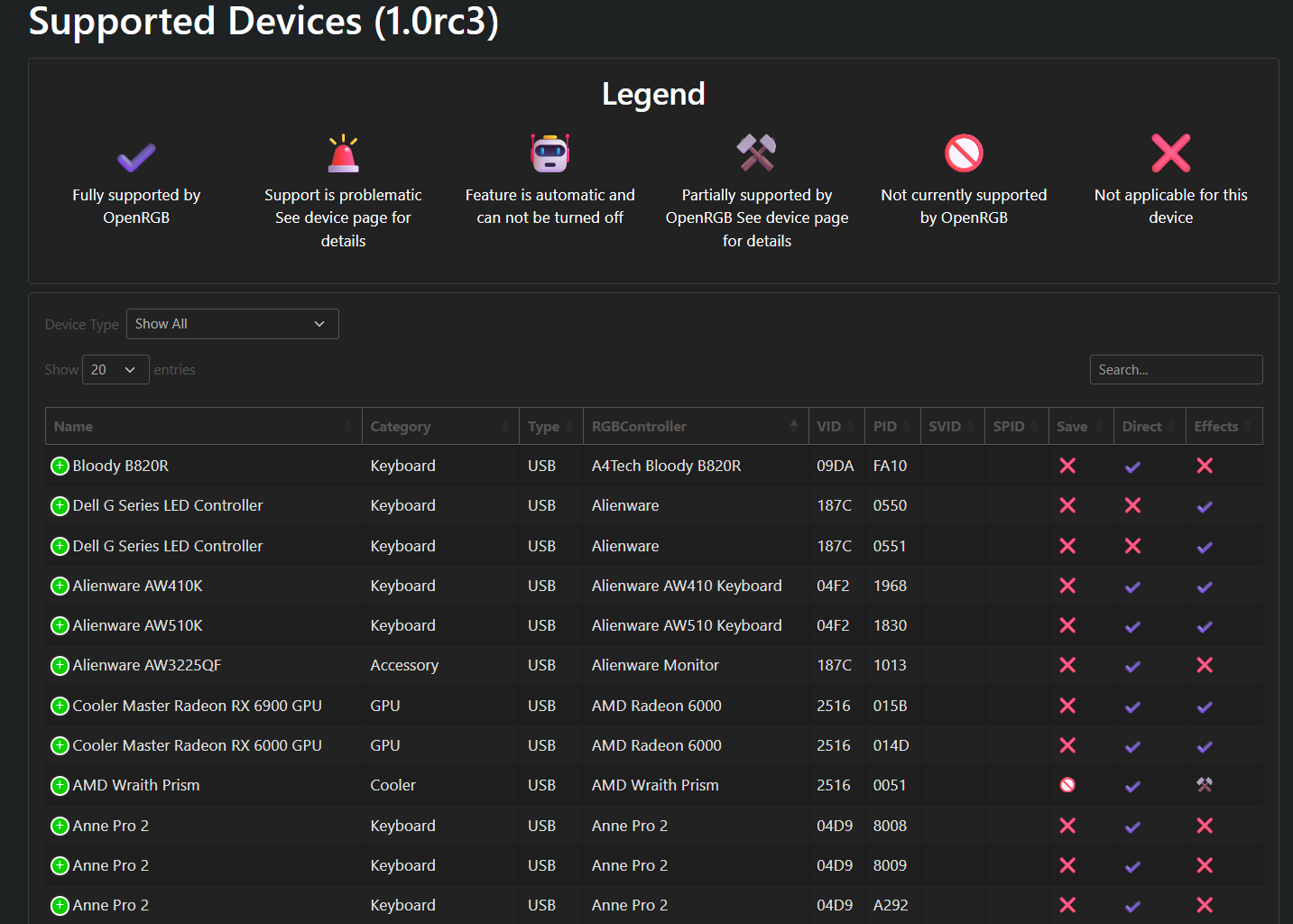The width and height of the screenshot is (1293, 924).
Task: Sort the table by the SVID column
Action: click(x=952, y=426)
